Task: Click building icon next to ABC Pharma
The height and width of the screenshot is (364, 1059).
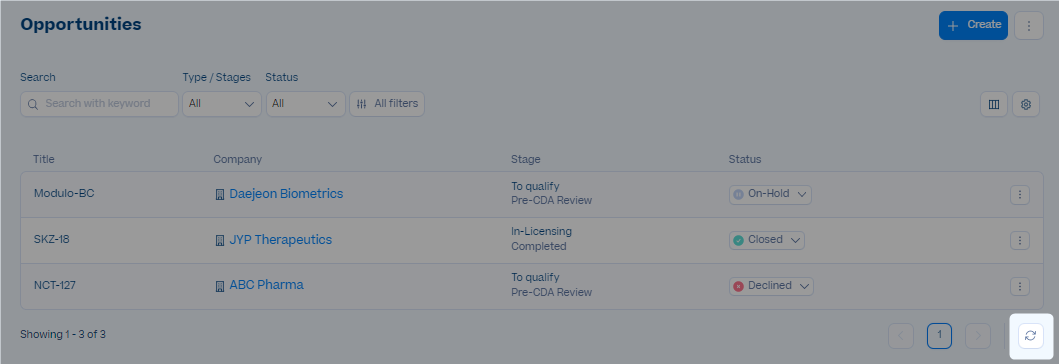Action: tap(219, 286)
